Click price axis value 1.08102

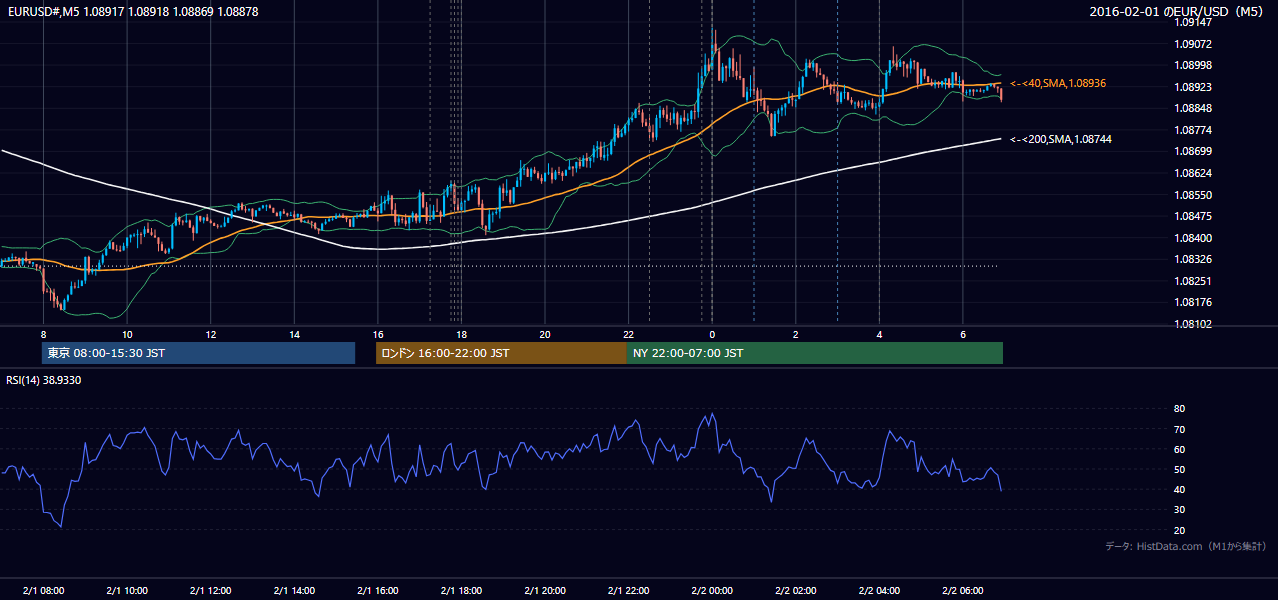tap(1194, 324)
